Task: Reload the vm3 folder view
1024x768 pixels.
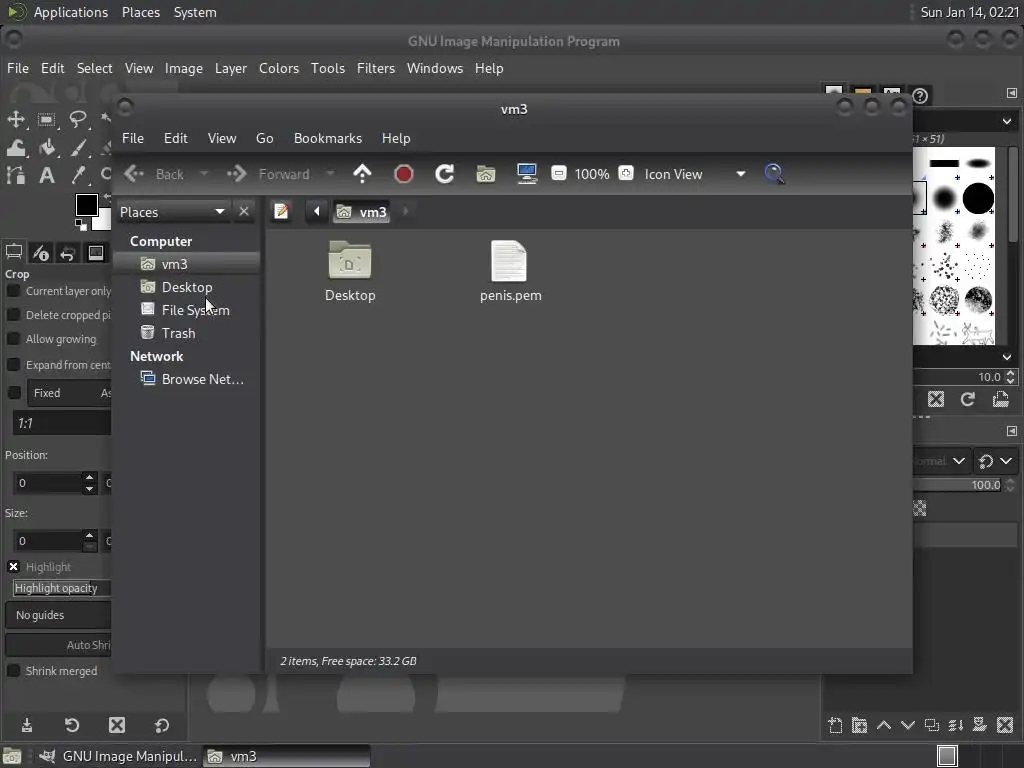Action: [445, 174]
